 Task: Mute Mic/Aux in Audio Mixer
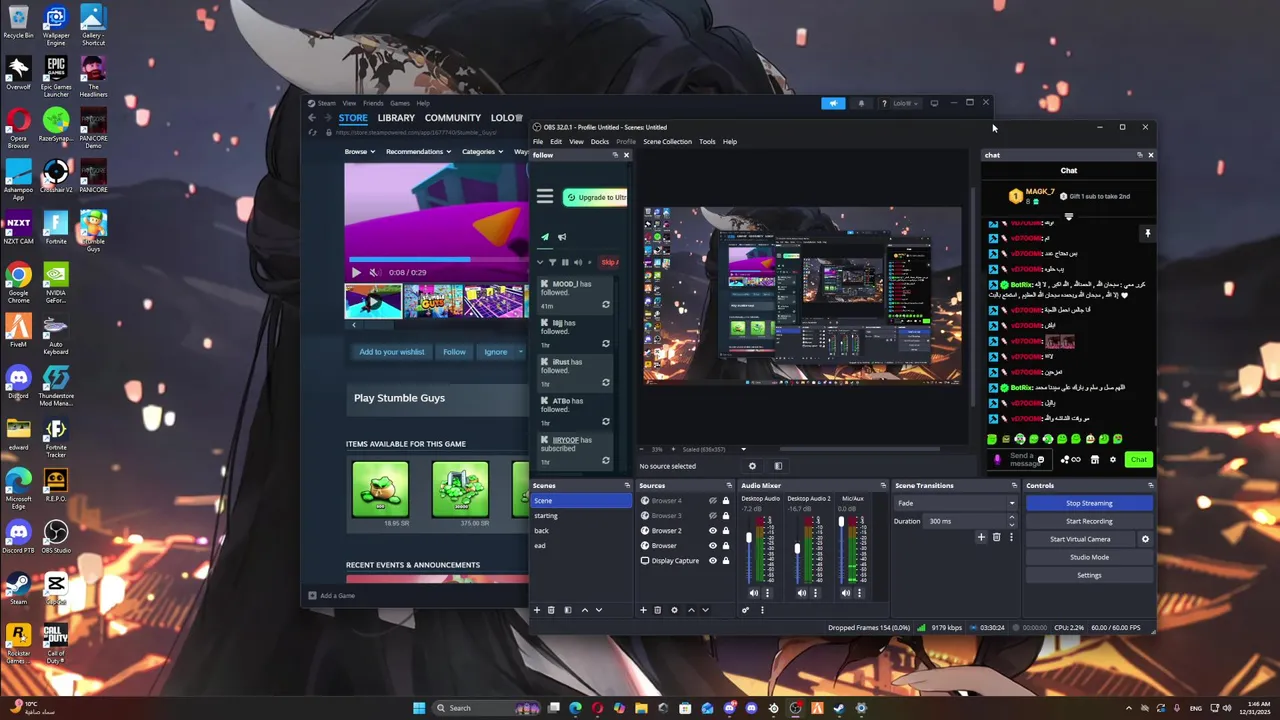846,593
